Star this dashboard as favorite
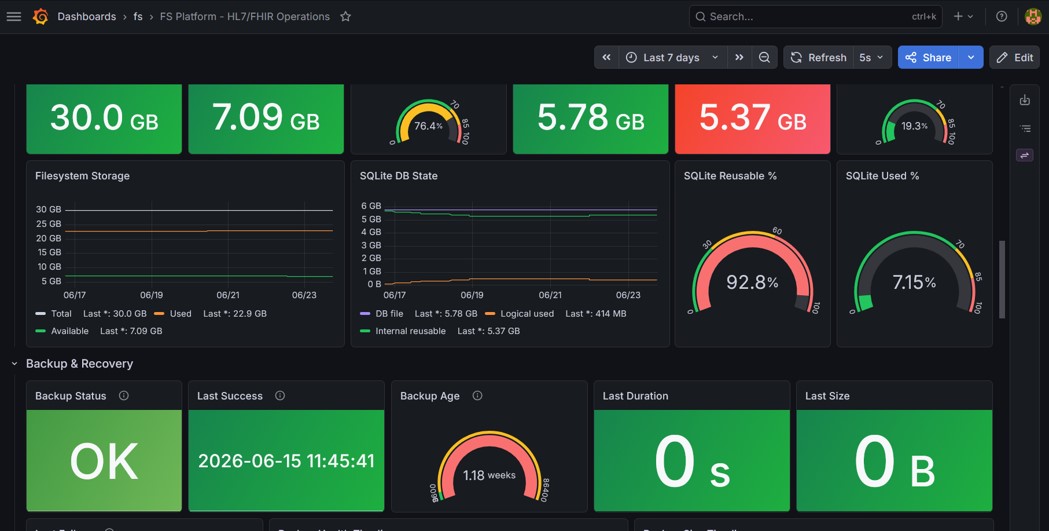This screenshot has width=1049, height=531. point(345,17)
